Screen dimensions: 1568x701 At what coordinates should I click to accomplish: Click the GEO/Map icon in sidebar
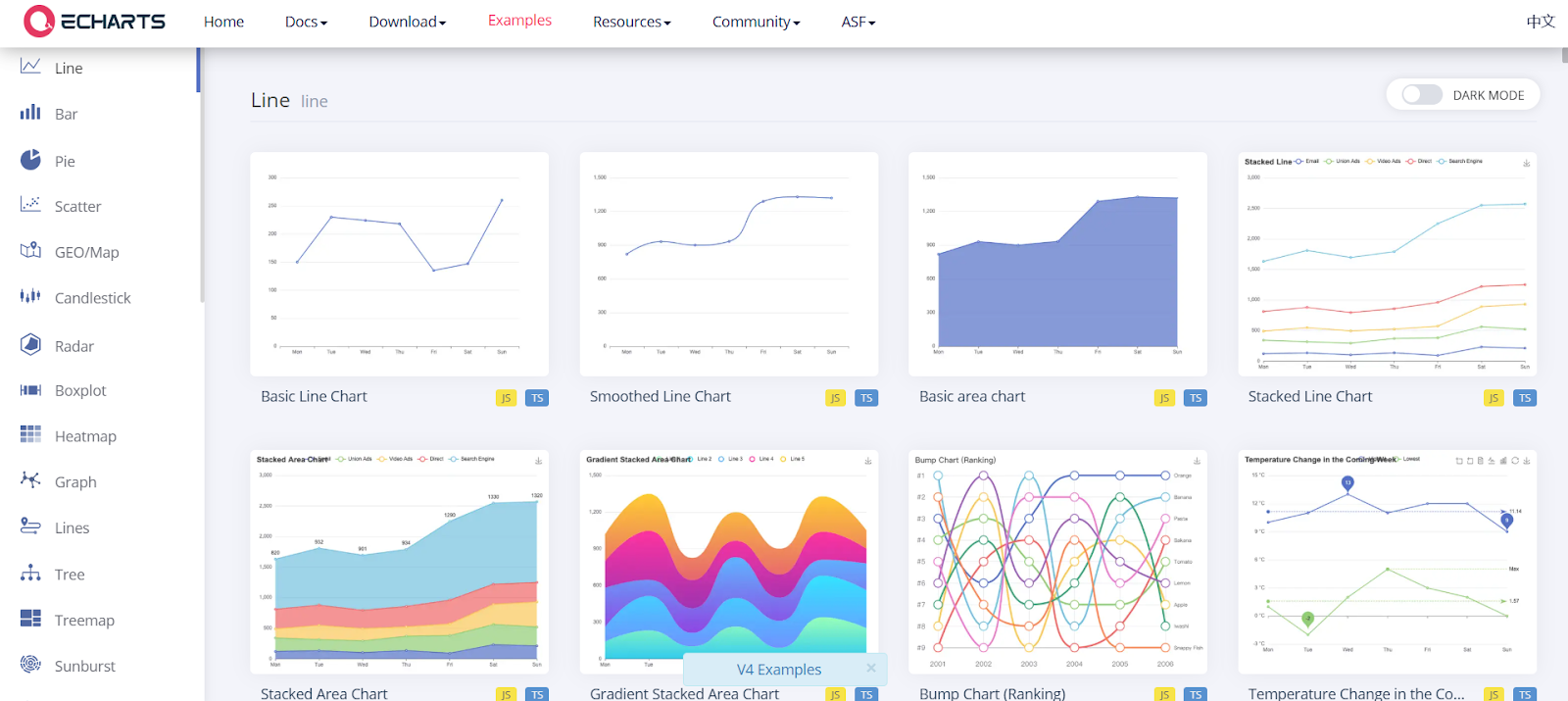(x=30, y=251)
